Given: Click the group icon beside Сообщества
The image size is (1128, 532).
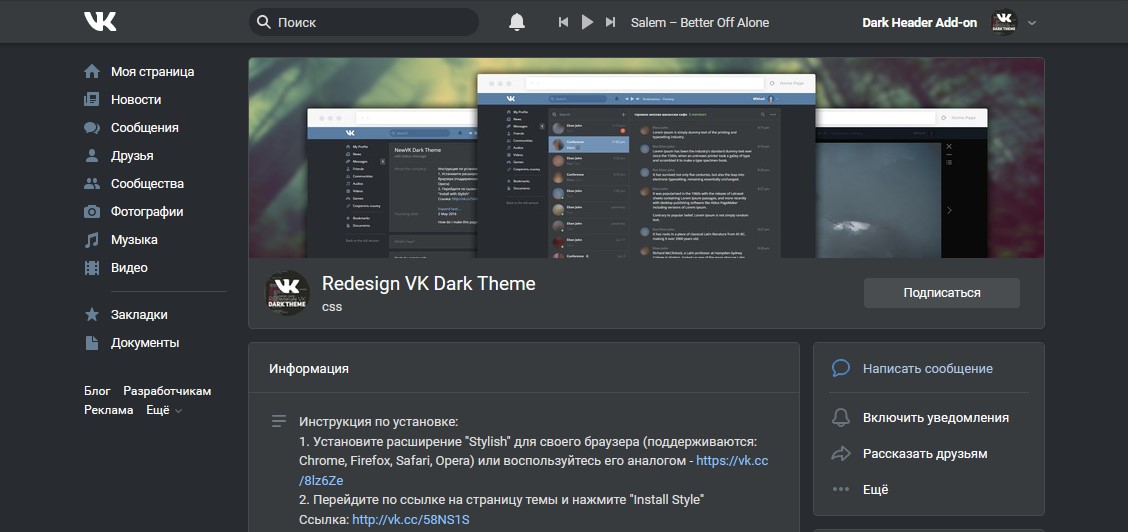Looking at the screenshot, I should tap(92, 184).
